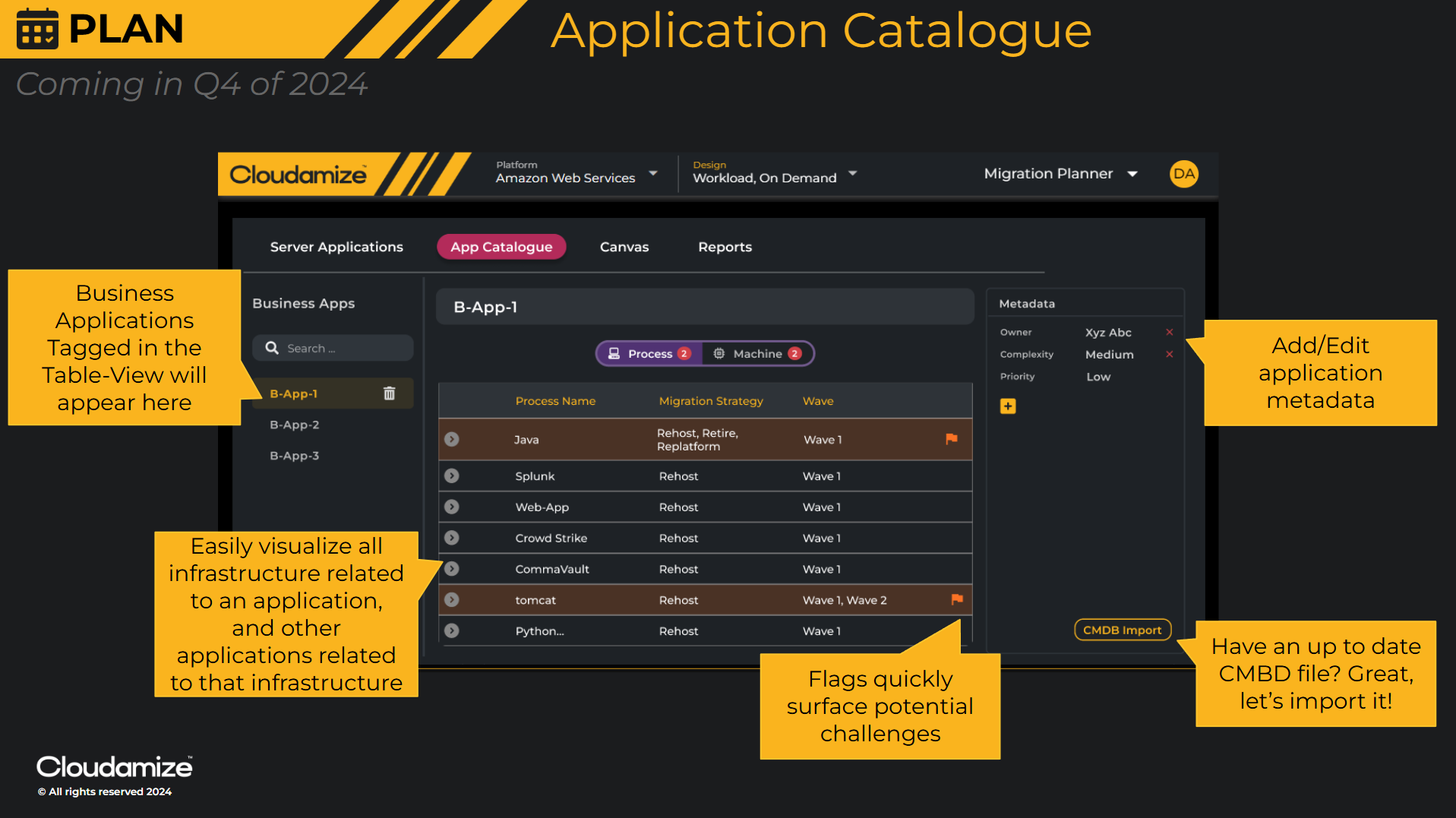The image size is (1456, 818).
Task: Click the Wave column header
Action: [818, 401]
